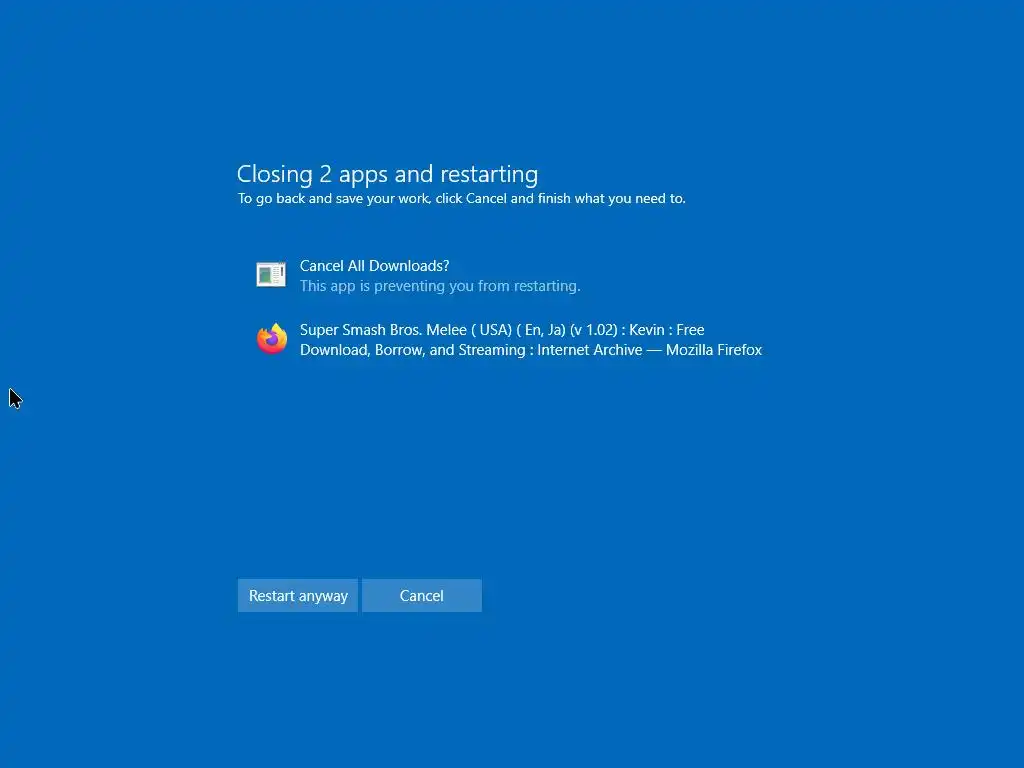
Task: Click the Cancel button to go back
Action: 422,596
